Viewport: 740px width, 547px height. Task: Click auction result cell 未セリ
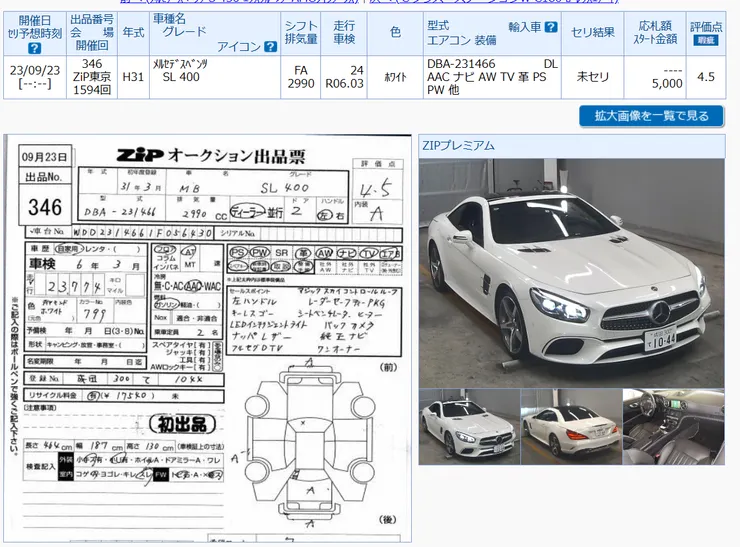coord(593,77)
